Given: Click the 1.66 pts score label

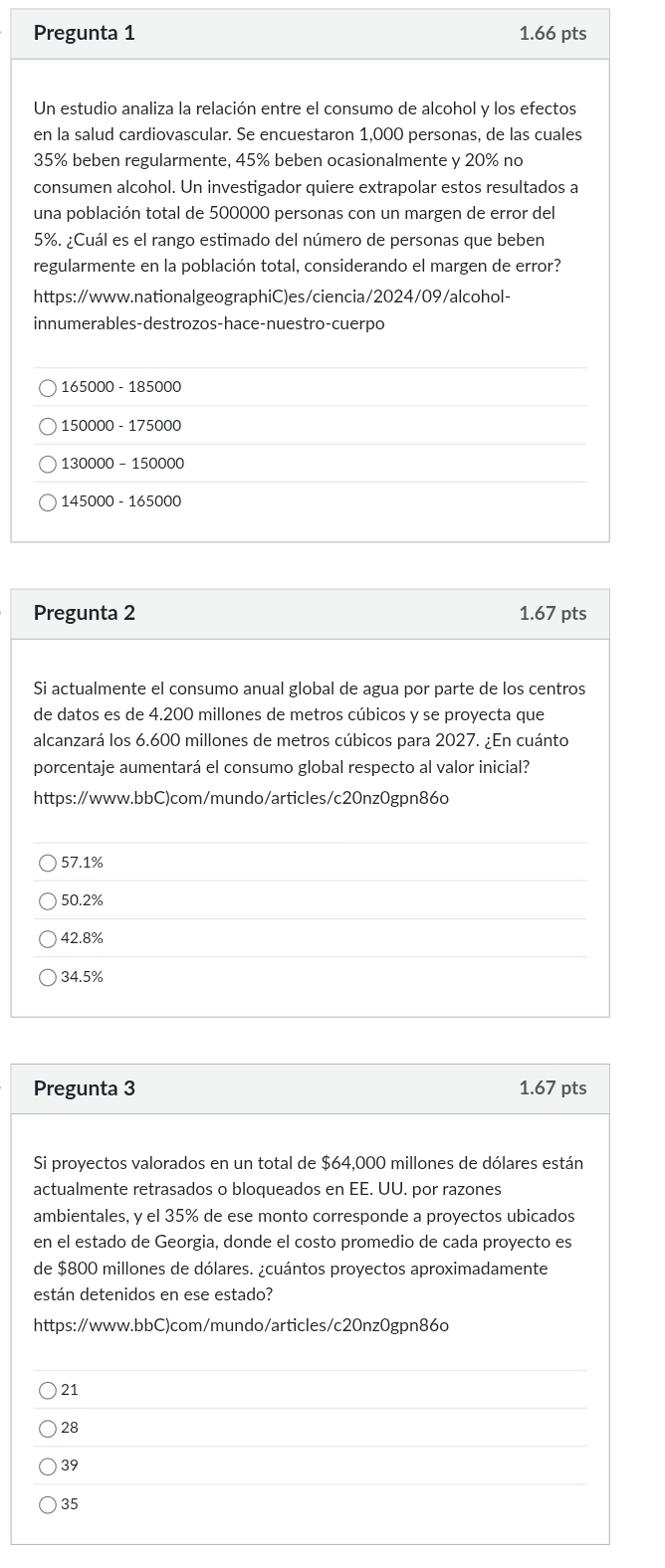Looking at the screenshot, I should pyautogui.click(x=553, y=34).
